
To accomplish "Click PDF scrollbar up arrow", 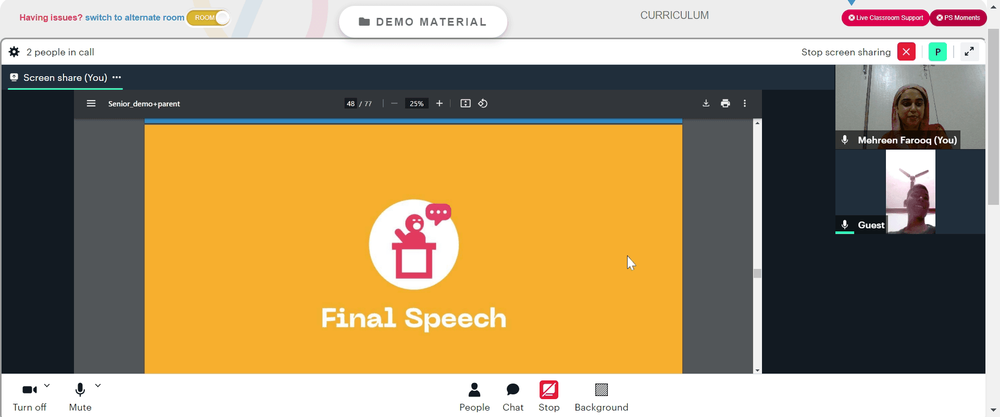I will pos(757,123).
